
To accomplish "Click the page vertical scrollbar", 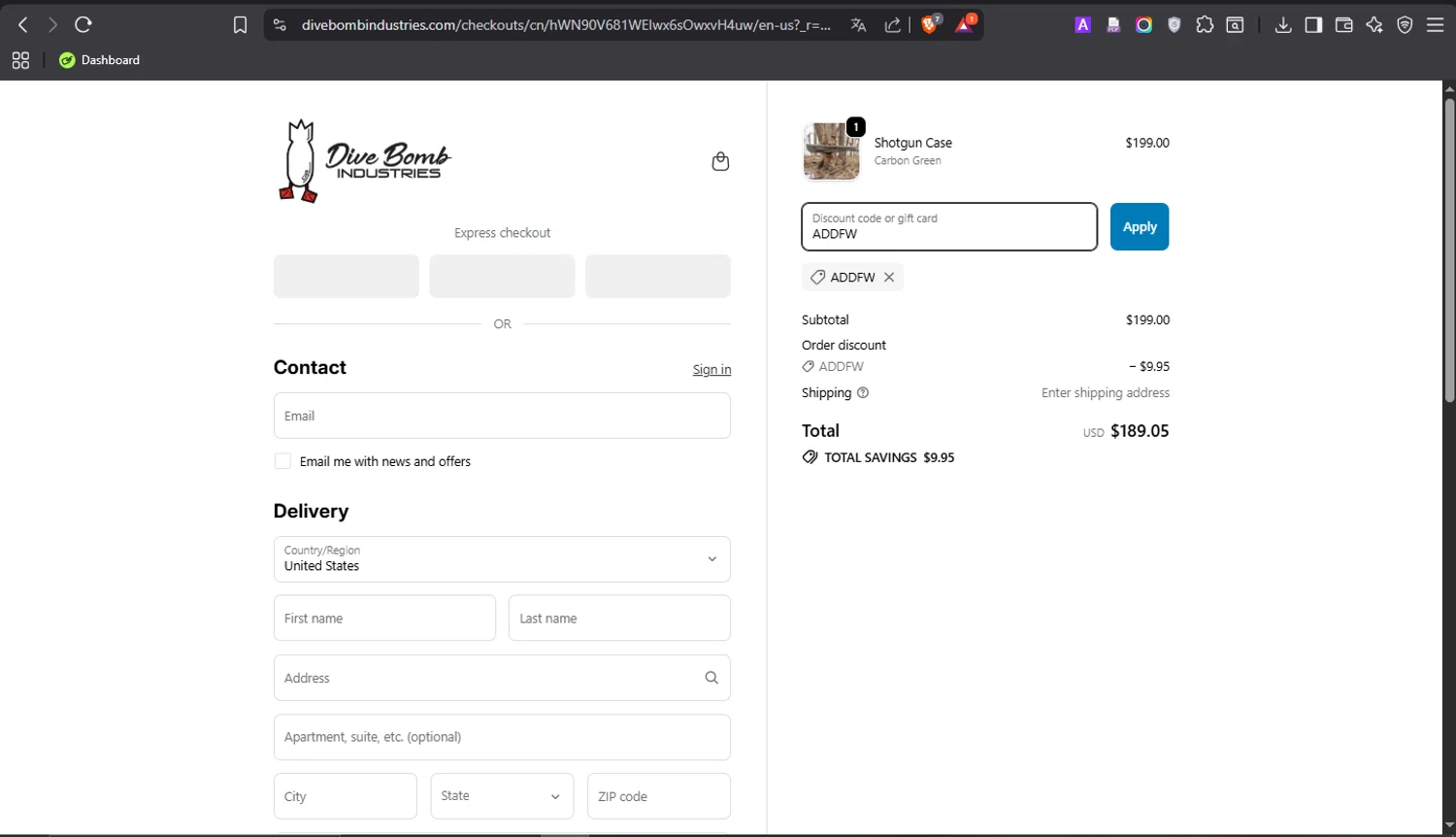I will coord(1449,251).
